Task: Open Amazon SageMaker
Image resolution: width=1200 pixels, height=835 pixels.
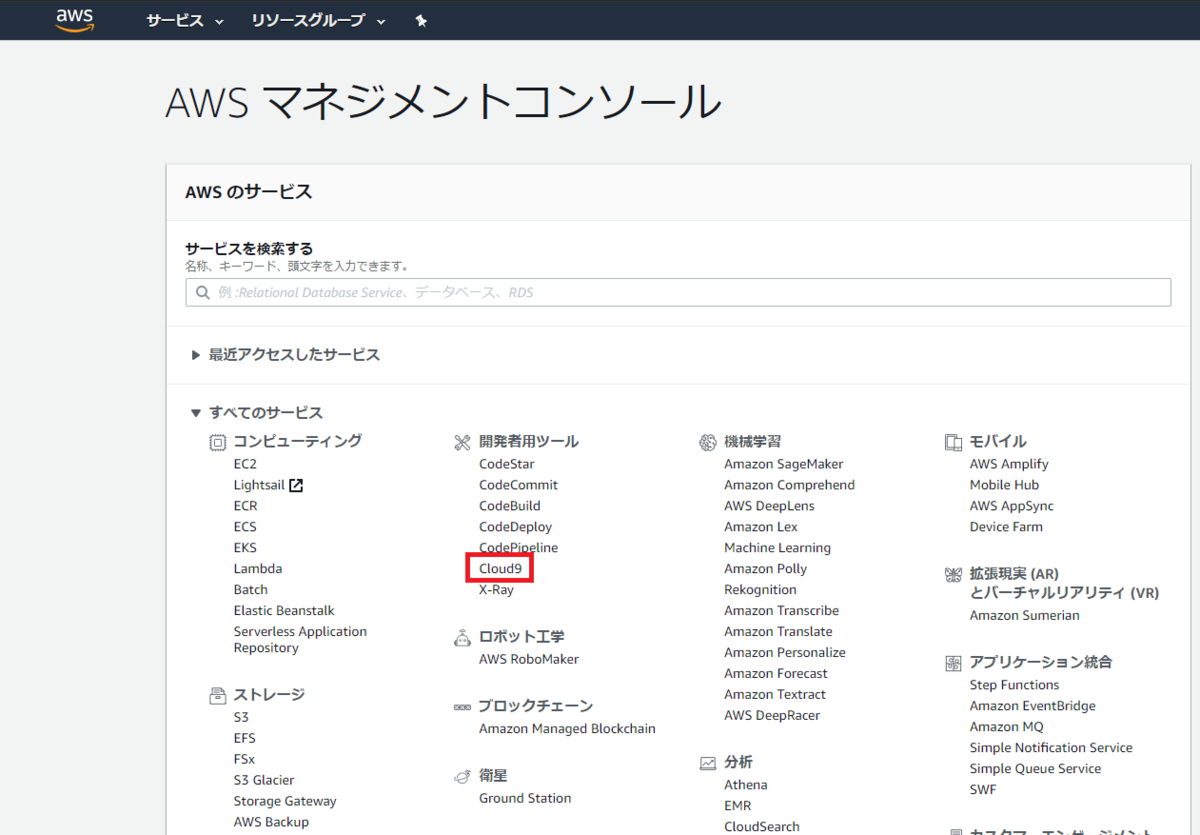Action: tap(784, 464)
